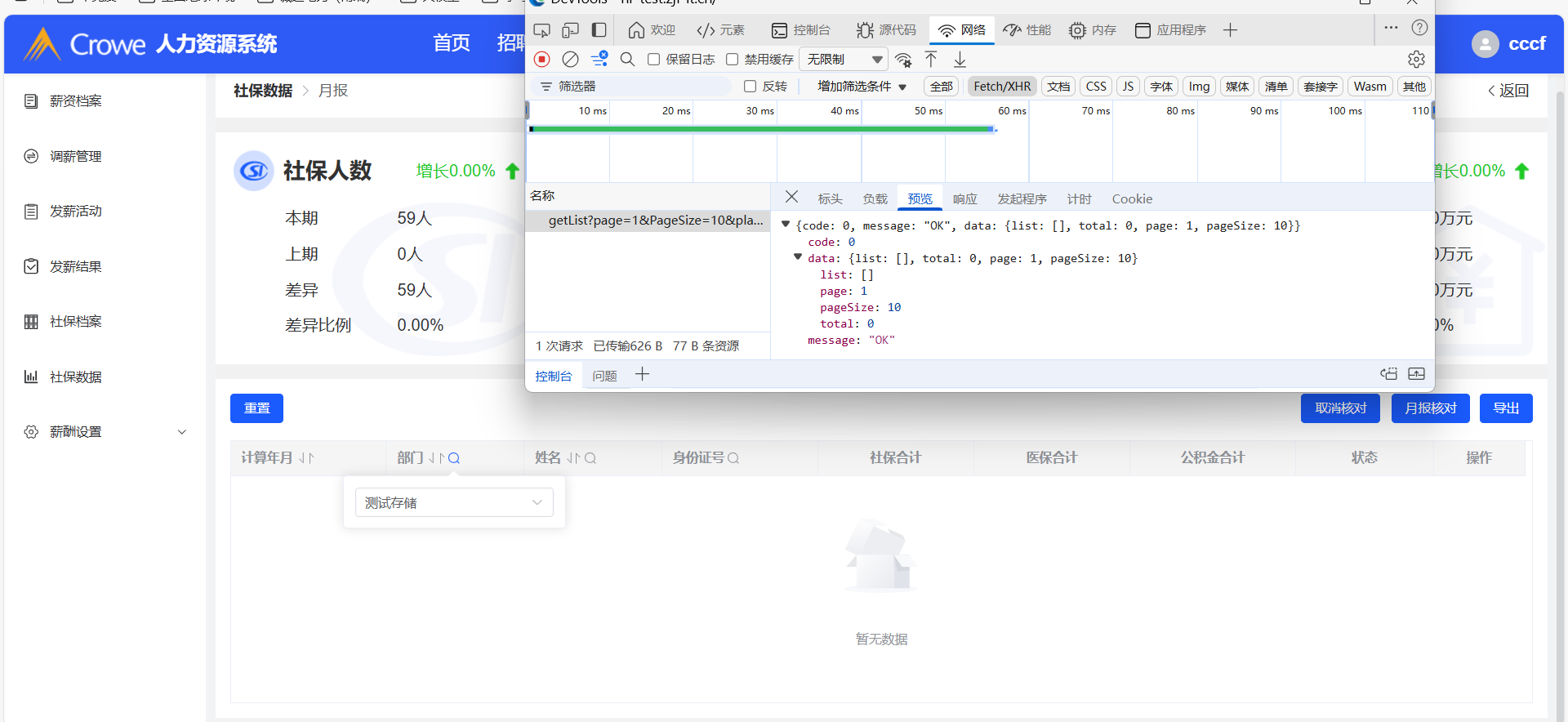
Task: Open the 无限制 throttling dropdown
Action: point(844,60)
